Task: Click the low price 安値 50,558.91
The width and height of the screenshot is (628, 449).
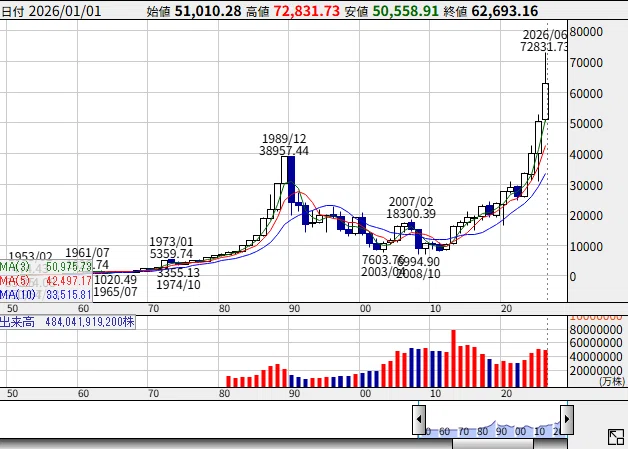Action: [392, 11]
